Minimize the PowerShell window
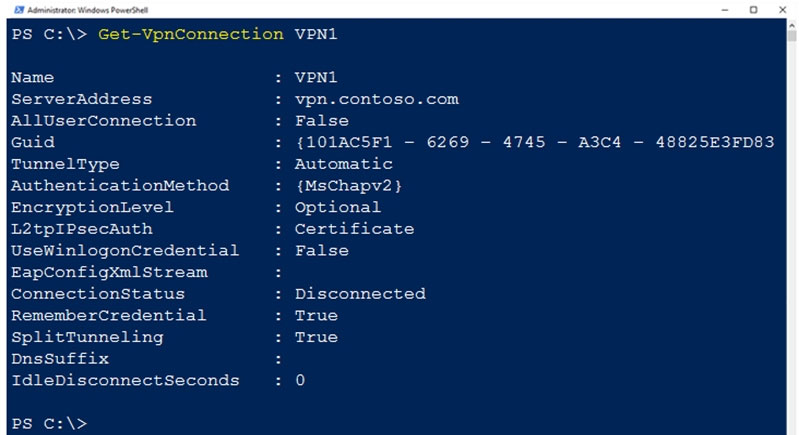Image resolution: width=799 pixels, height=435 pixels. [725, 10]
